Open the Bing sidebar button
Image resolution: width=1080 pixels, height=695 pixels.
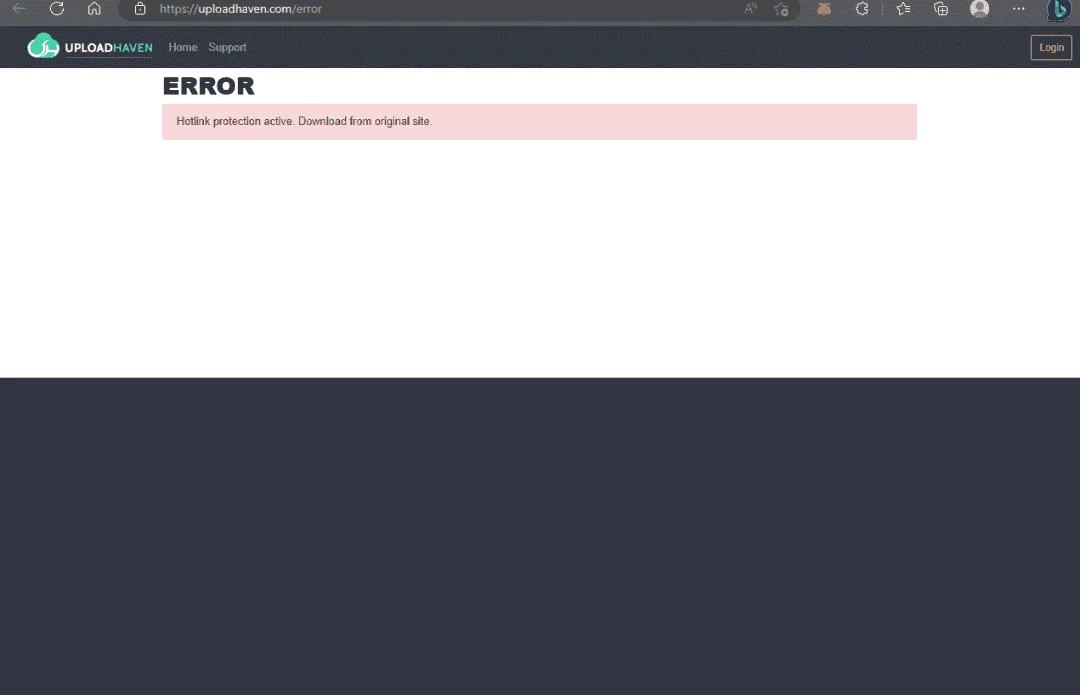tap(1059, 10)
